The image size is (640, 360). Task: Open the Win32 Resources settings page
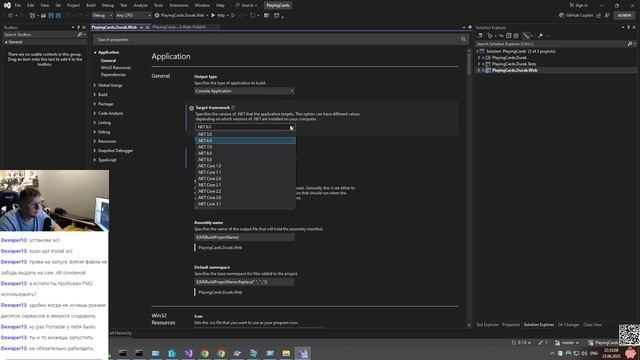click(116, 68)
